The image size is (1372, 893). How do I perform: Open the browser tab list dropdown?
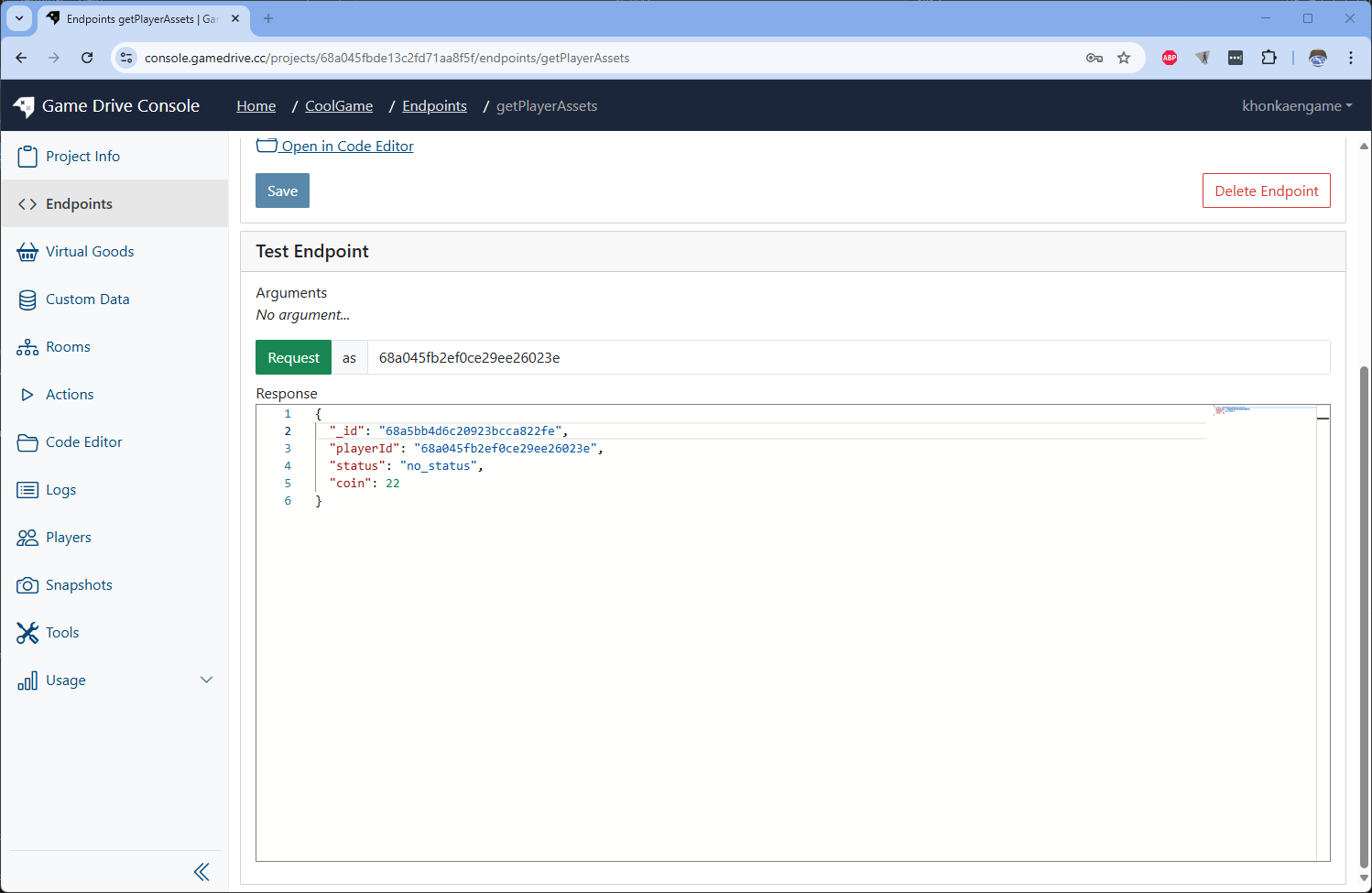click(19, 18)
